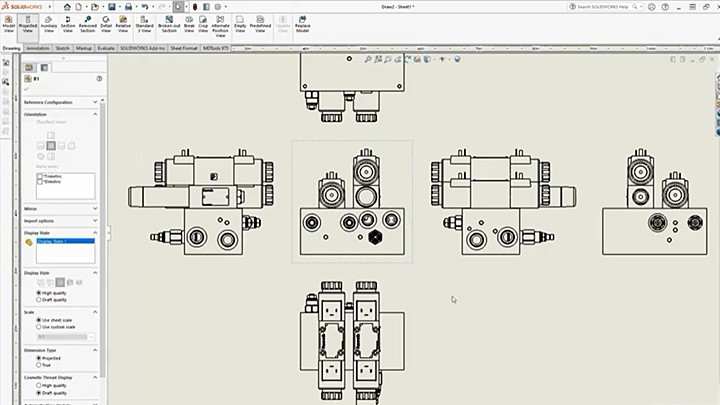Open the Options gear icon
The height and width of the screenshot is (405, 720).
pyautogui.click(x=218, y=7)
